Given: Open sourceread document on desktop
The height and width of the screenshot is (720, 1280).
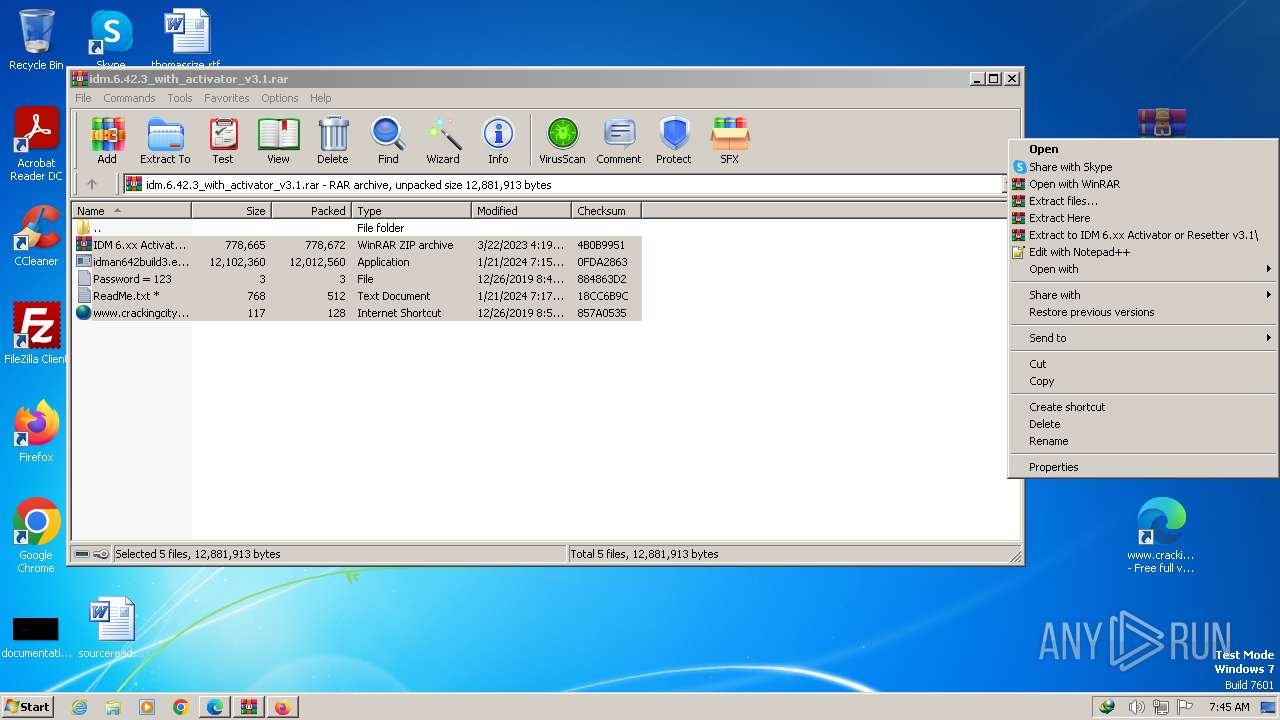Looking at the screenshot, I should click(111, 628).
